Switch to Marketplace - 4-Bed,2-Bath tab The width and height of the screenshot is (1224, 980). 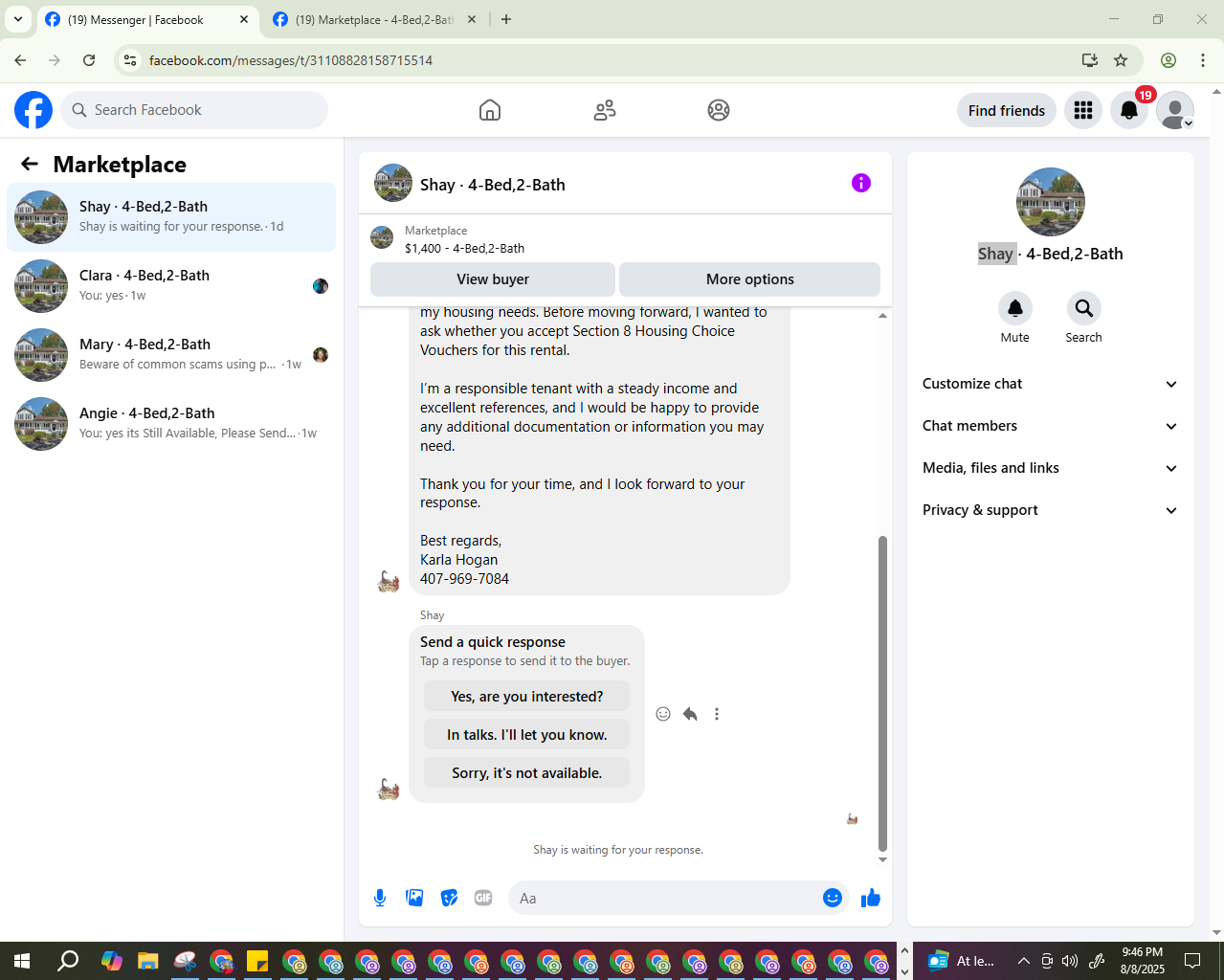pyautogui.click(x=374, y=19)
